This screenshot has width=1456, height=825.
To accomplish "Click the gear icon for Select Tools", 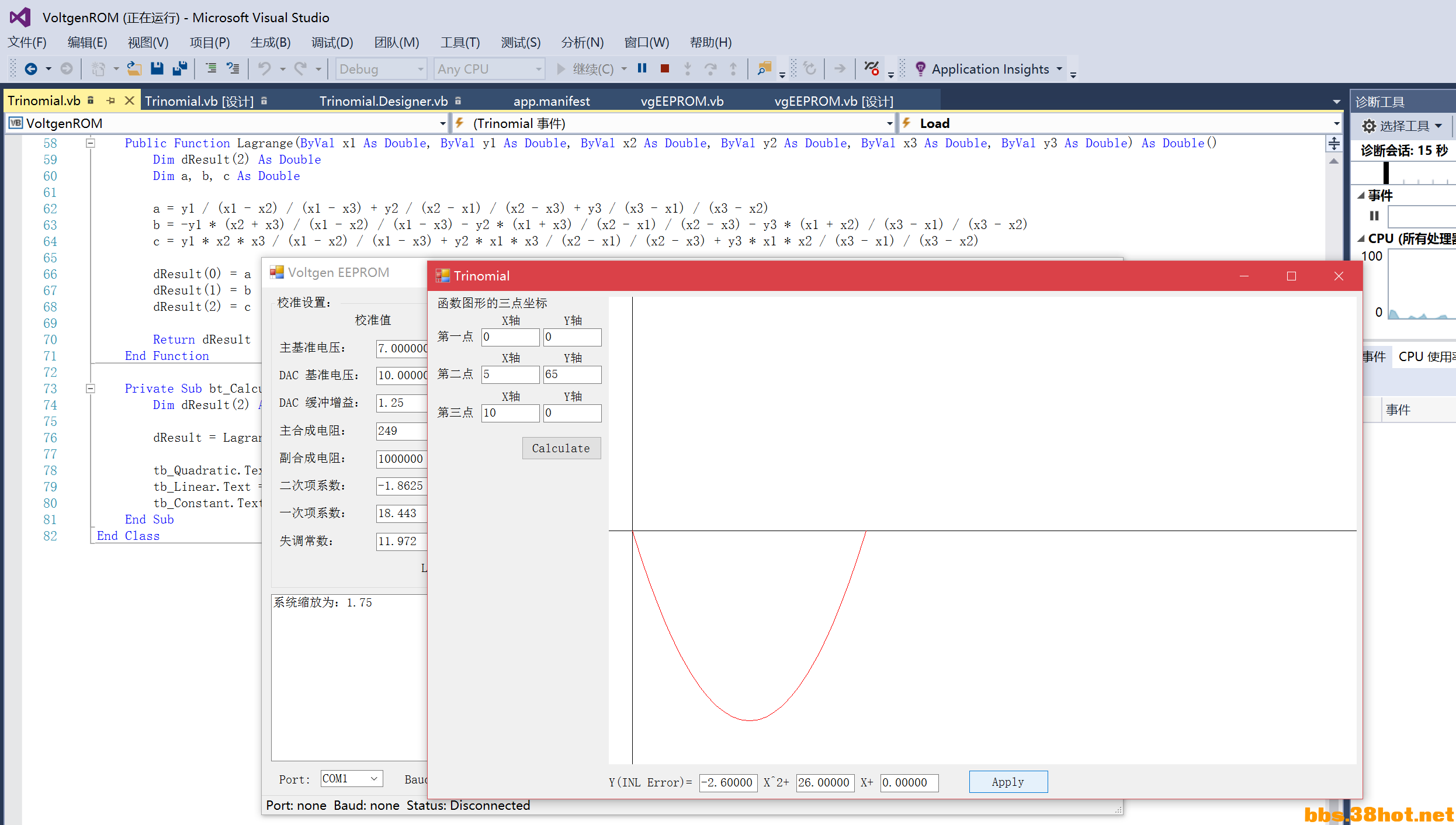I will pyautogui.click(x=1368, y=126).
